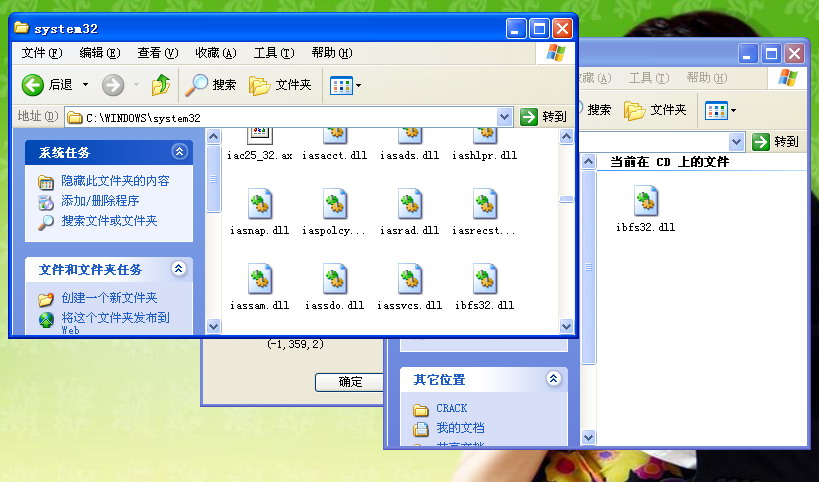Click the 我的文档 folder icon
Screen dimensions: 819x482
(x=420, y=429)
